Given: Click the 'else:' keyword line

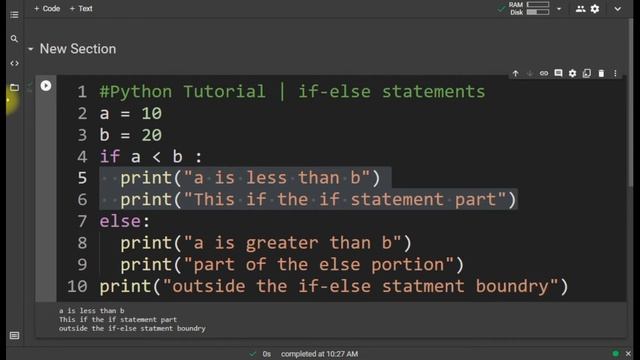Looking at the screenshot, I should [125, 221].
